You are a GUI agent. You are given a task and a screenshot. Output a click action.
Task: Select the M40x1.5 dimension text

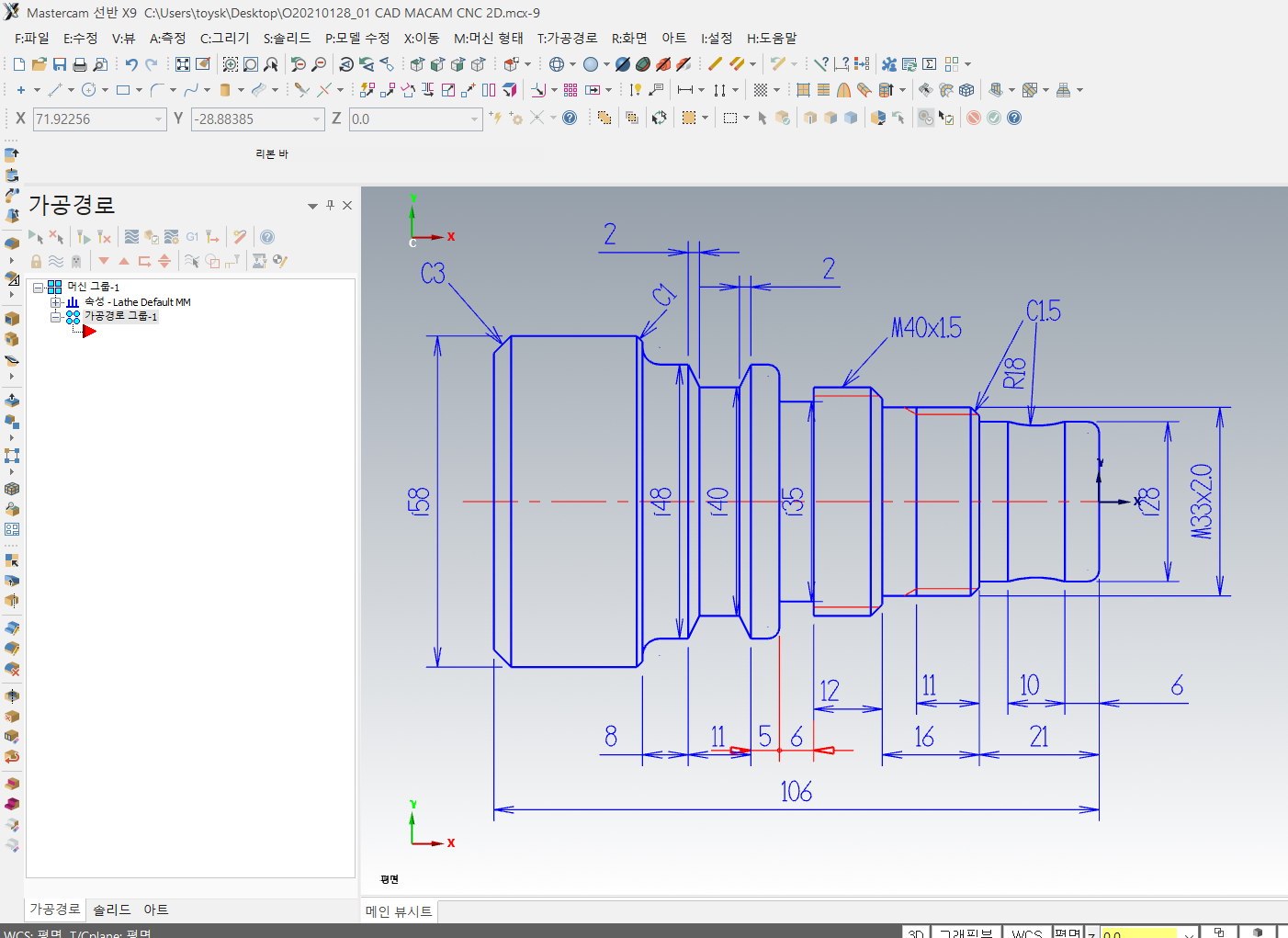coord(926,328)
